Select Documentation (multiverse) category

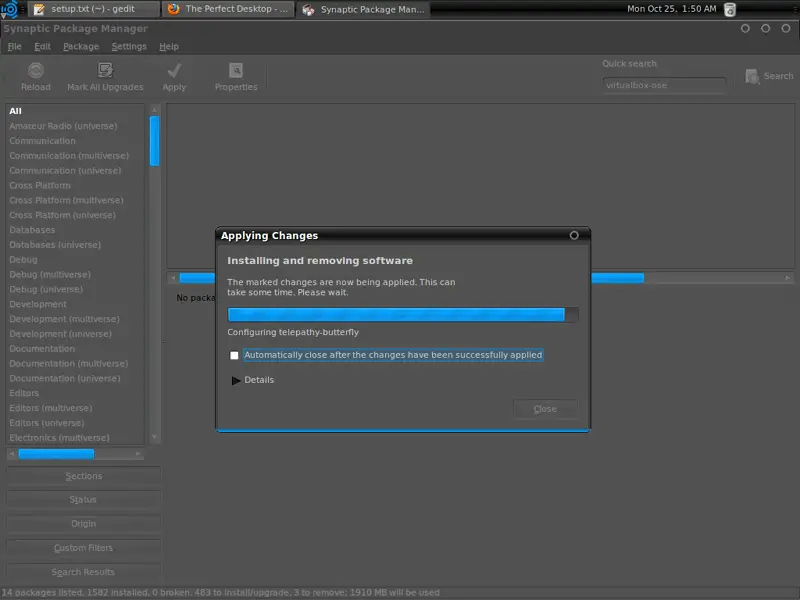76,363
